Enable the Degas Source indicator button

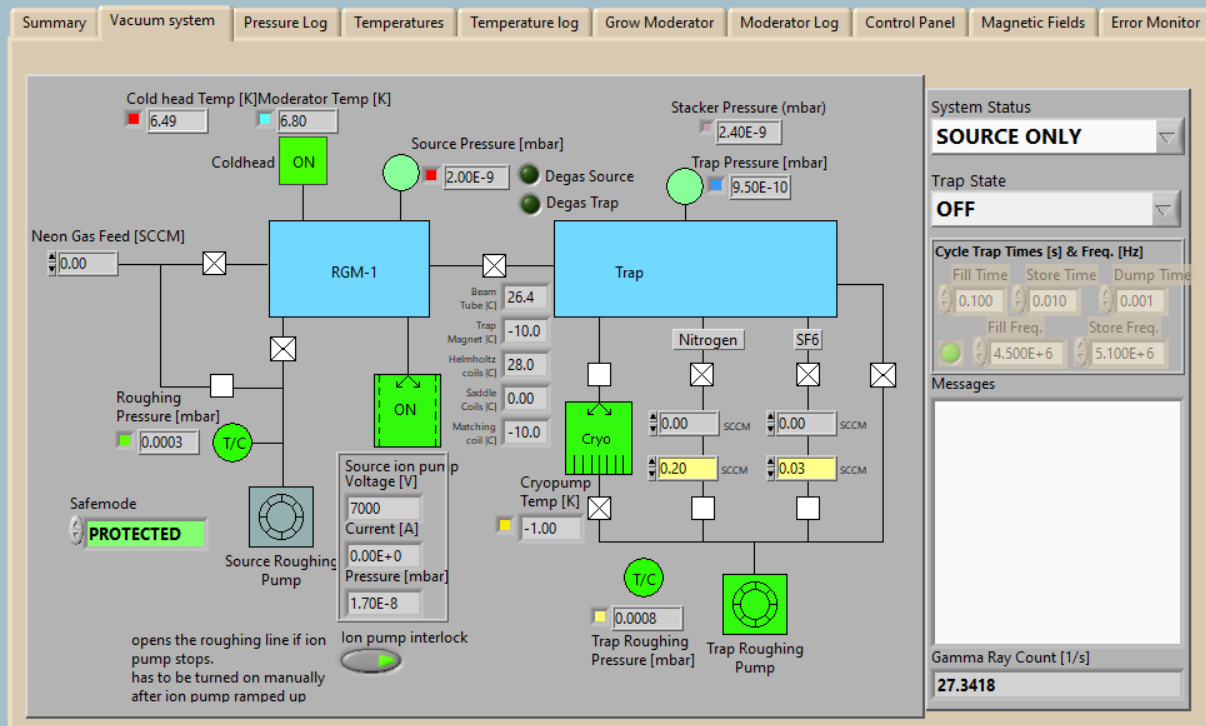click(530, 176)
